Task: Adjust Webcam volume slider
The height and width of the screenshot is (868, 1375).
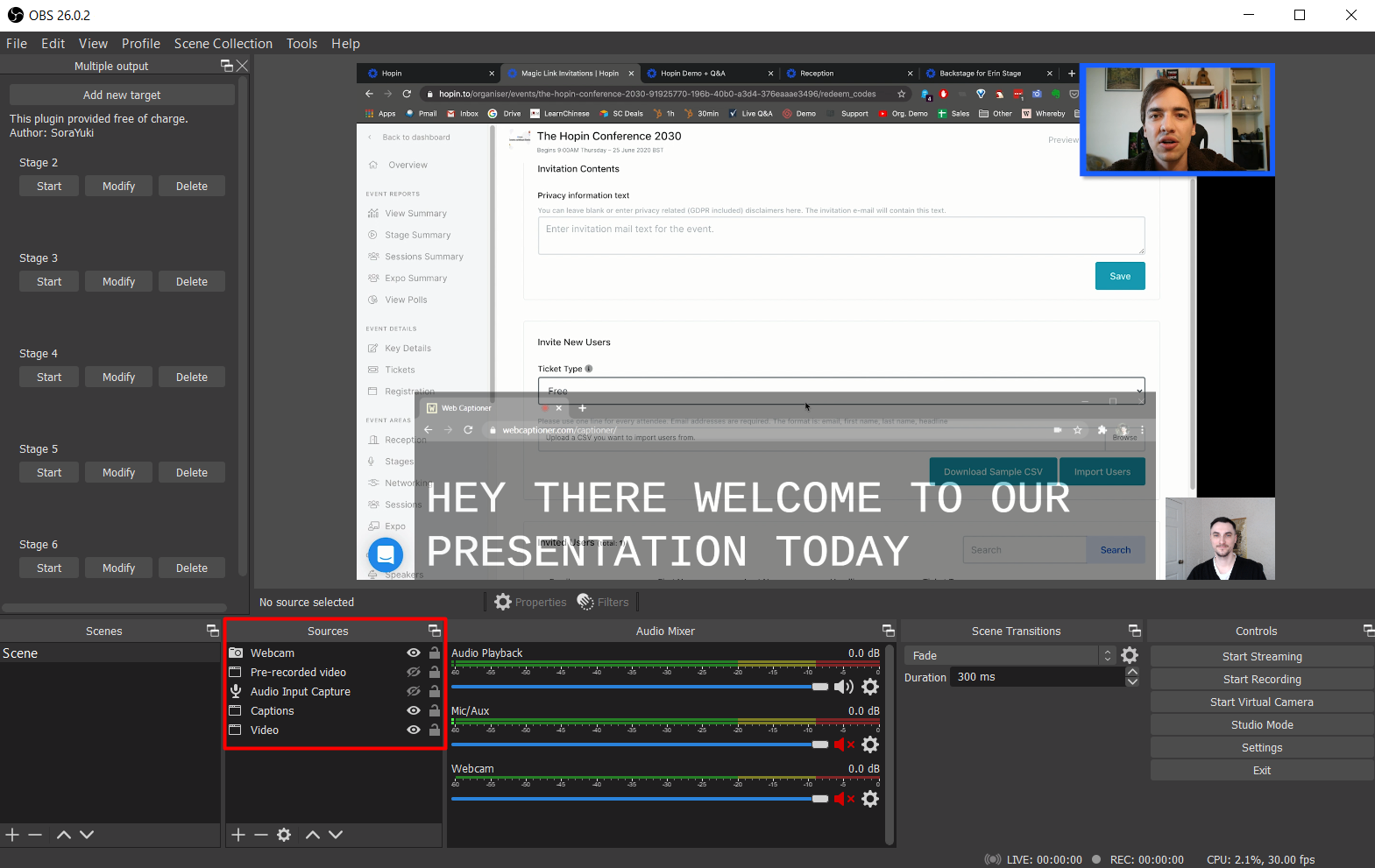Action: point(640,799)
